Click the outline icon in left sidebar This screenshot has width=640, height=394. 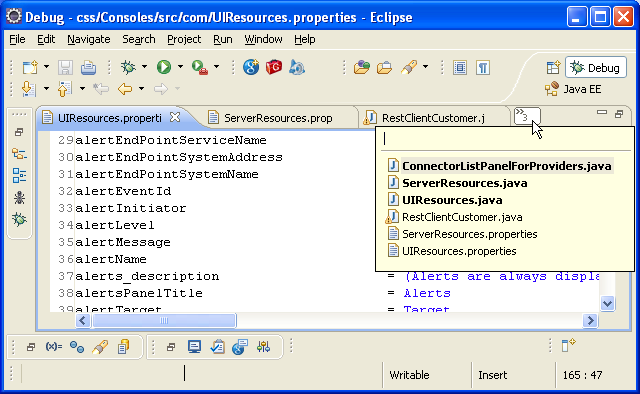[19, 176]
